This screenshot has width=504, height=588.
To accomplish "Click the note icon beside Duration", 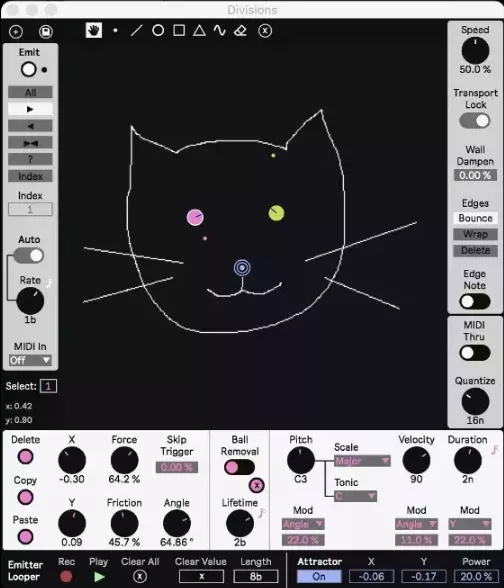I will (495, 450).
